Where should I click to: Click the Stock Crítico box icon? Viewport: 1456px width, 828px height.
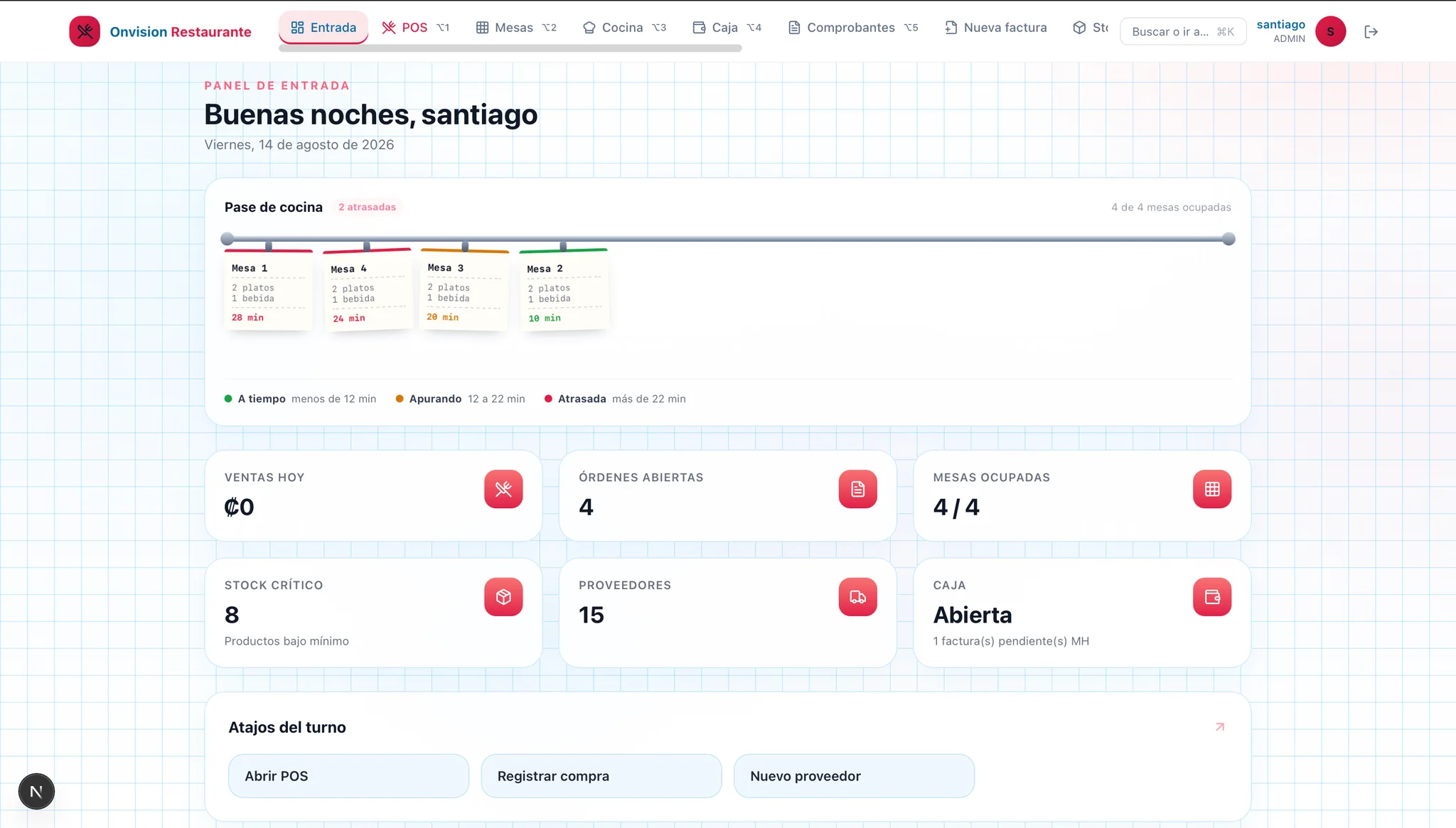click(x=503, y=597)
